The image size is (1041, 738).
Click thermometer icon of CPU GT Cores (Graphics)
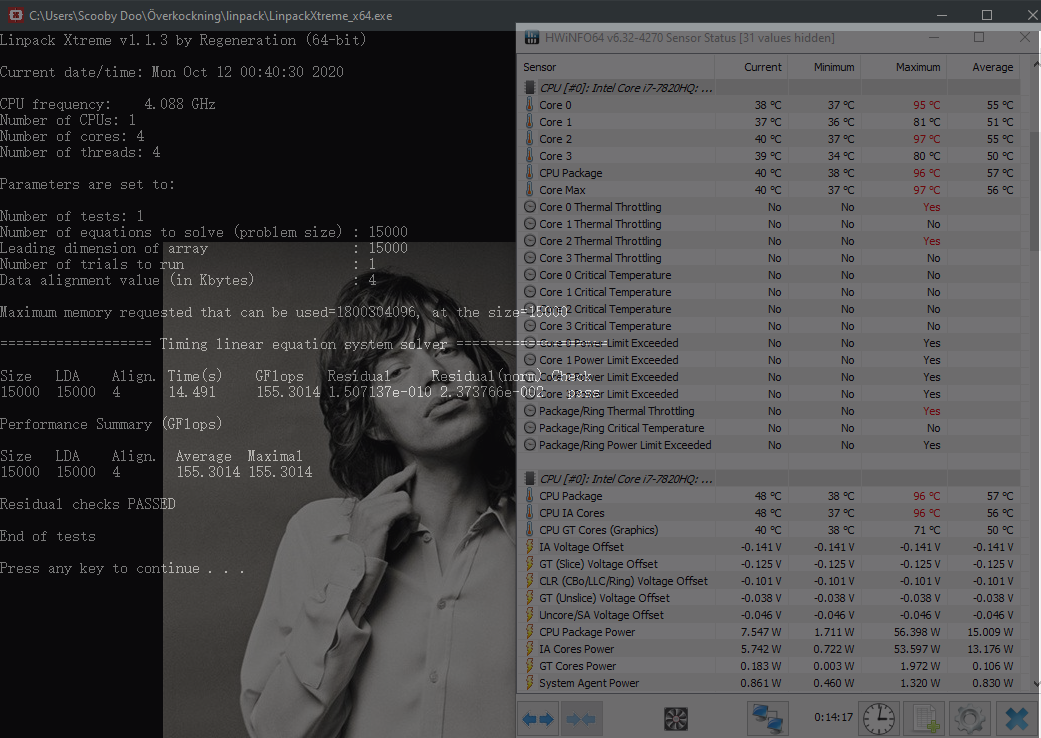(x=530, y=530)
